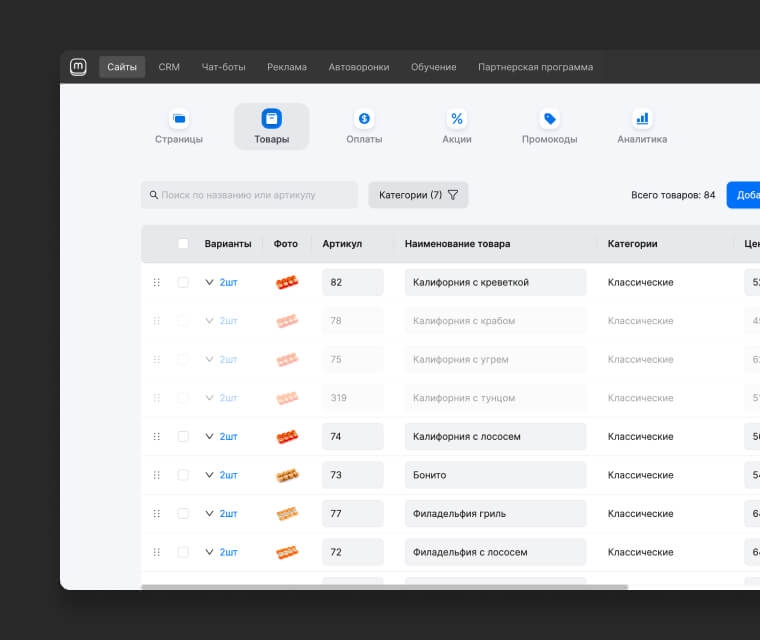Viewport: 760px width, 640px height.
Task: Click the app logo in top-left corner
Action: point(78,67)
